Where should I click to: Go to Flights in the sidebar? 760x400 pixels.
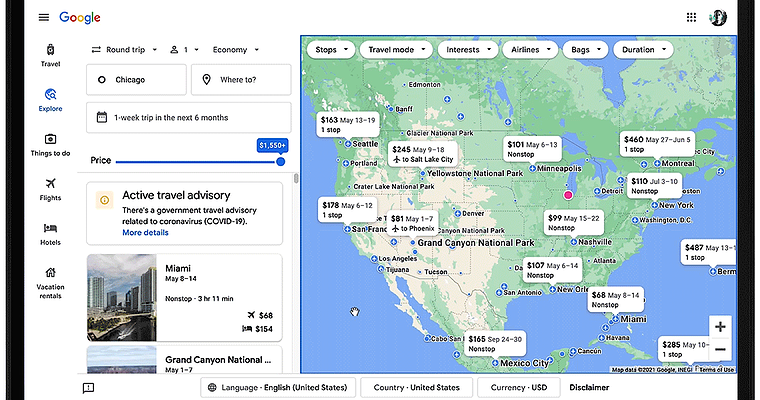click(x=50, y=190)
